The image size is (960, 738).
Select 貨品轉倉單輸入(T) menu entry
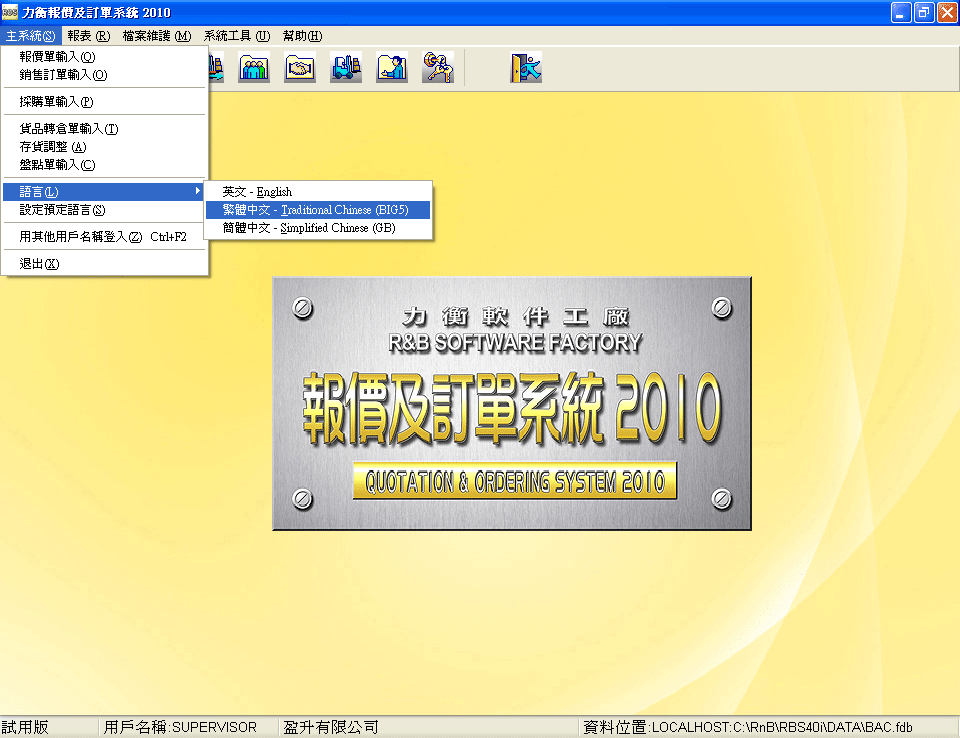coord(105,129)
